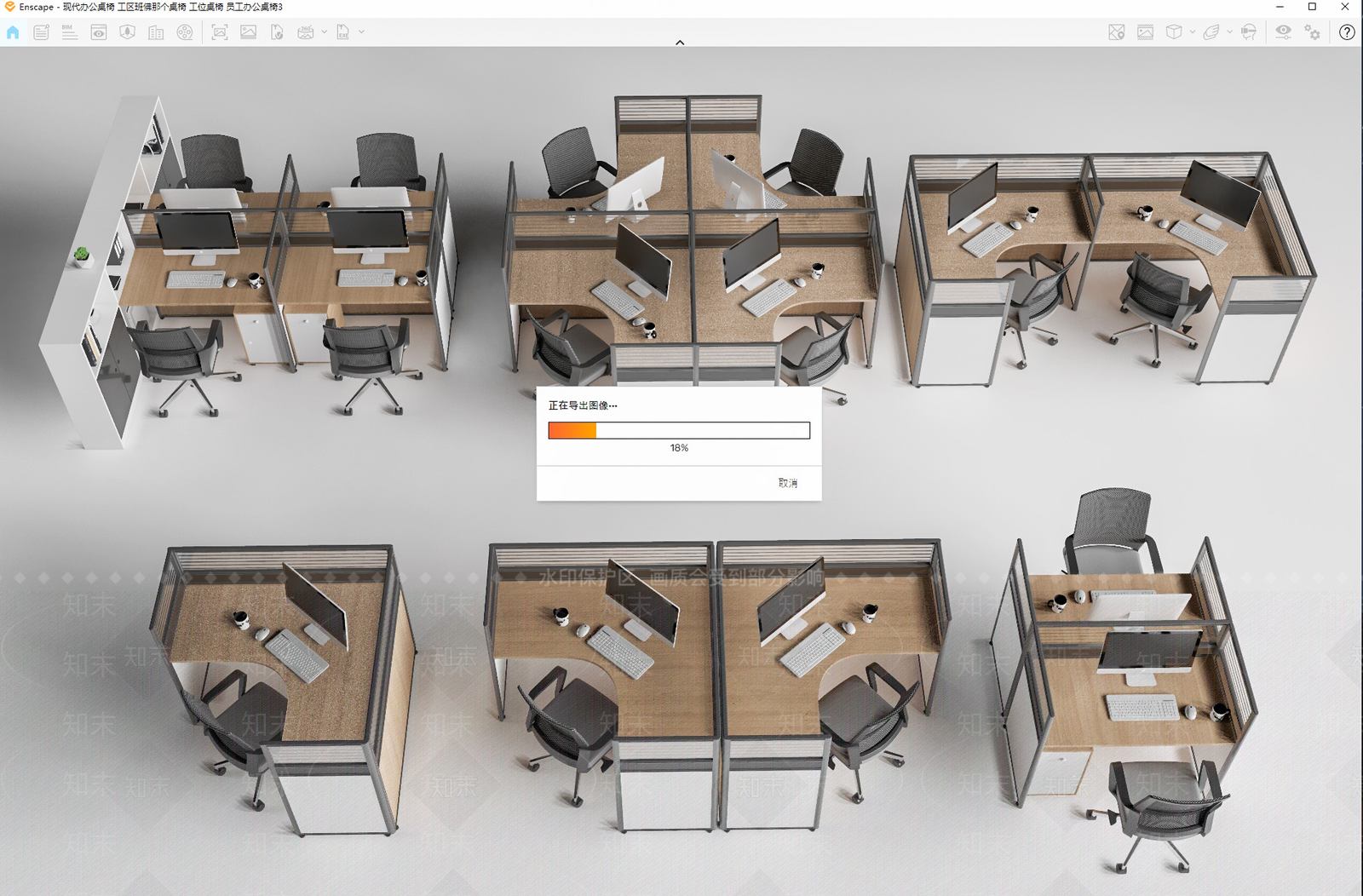Click the projection cube icon
Screen dimensions: 1363x896
pyautogui.click(x=1174, y=32)
